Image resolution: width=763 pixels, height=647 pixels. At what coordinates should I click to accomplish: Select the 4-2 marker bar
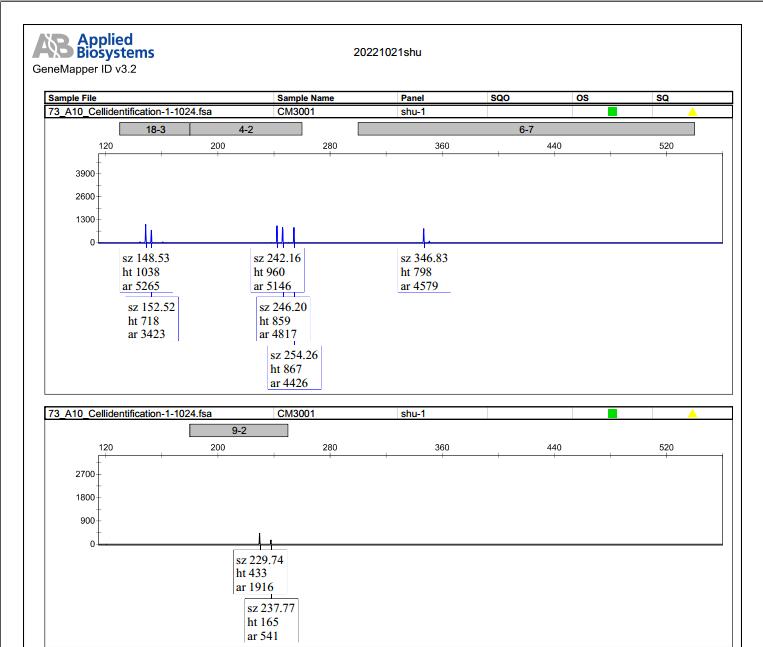(x=246, y=129)
